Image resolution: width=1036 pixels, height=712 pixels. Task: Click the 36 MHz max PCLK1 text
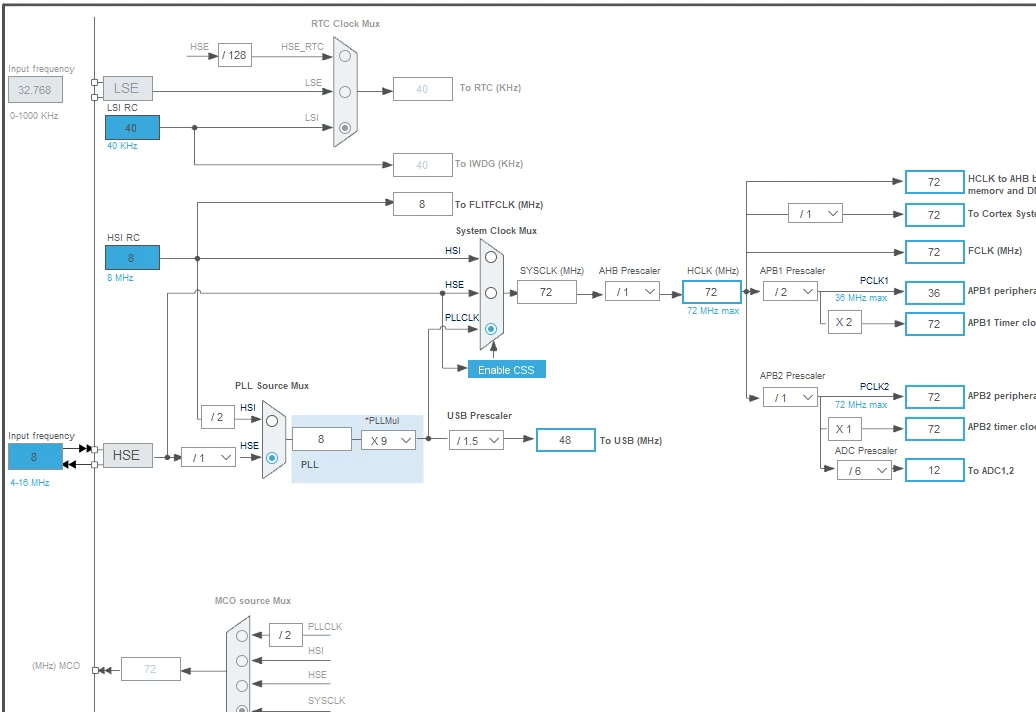(x=861, y=298)
